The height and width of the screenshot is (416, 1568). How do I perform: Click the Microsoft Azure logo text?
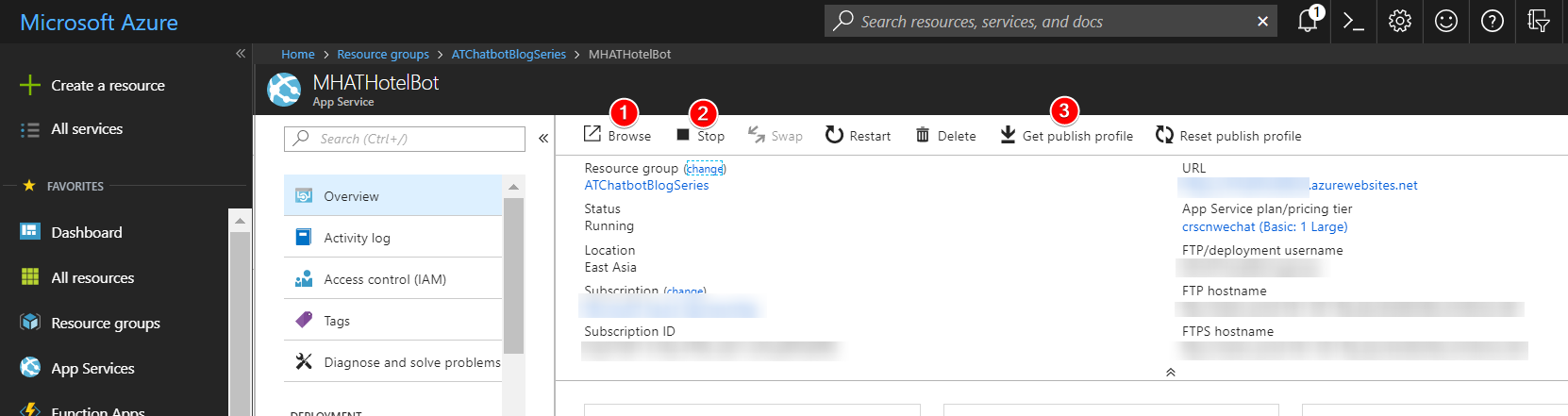point(99,22)
